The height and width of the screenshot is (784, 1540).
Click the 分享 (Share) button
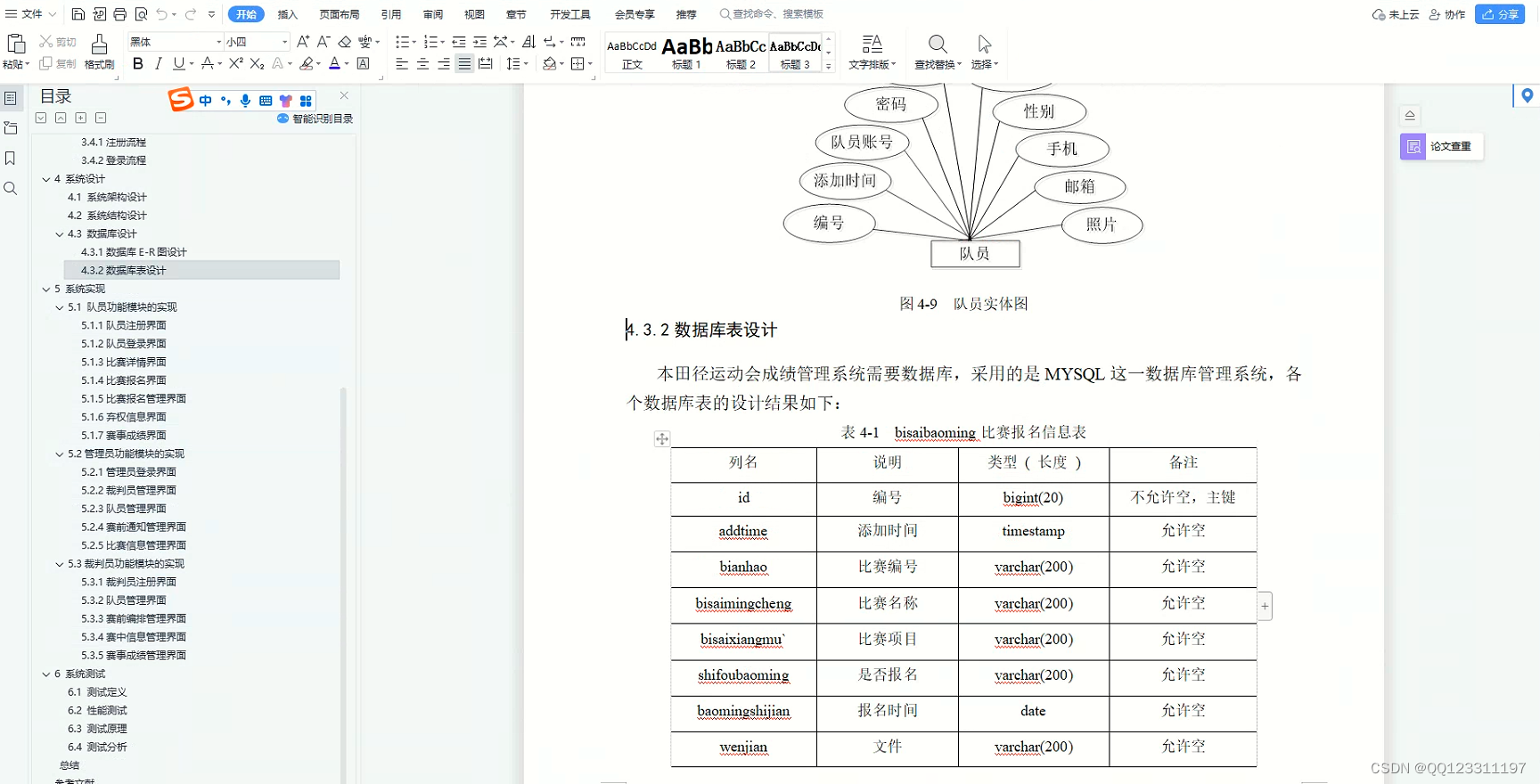1500,14
